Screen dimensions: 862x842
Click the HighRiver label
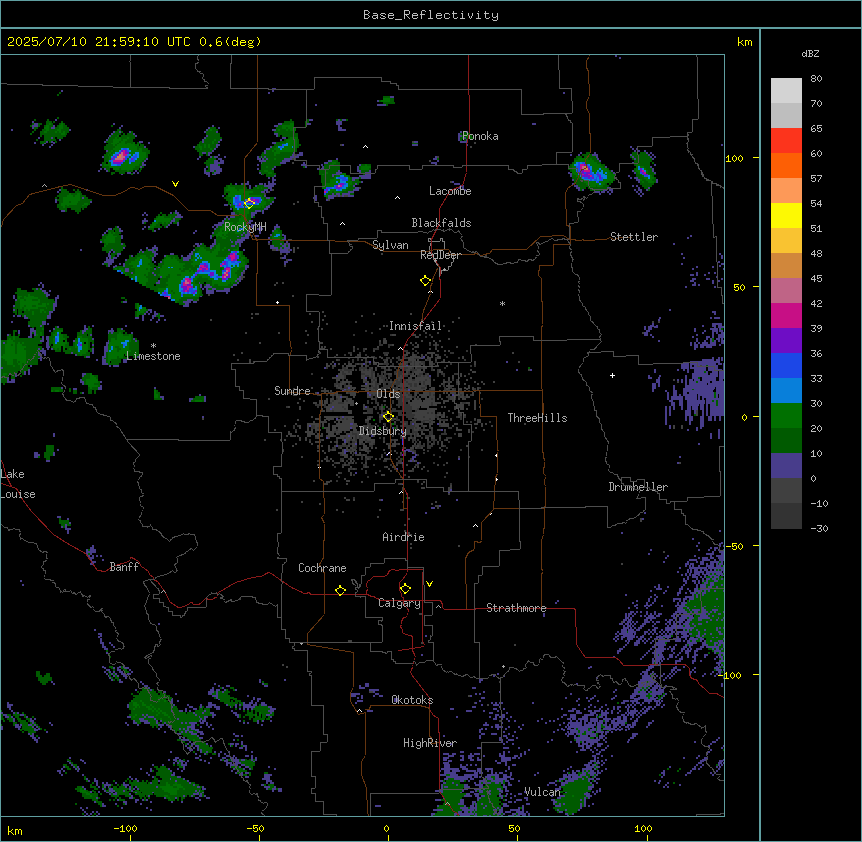tap(430, 743)
